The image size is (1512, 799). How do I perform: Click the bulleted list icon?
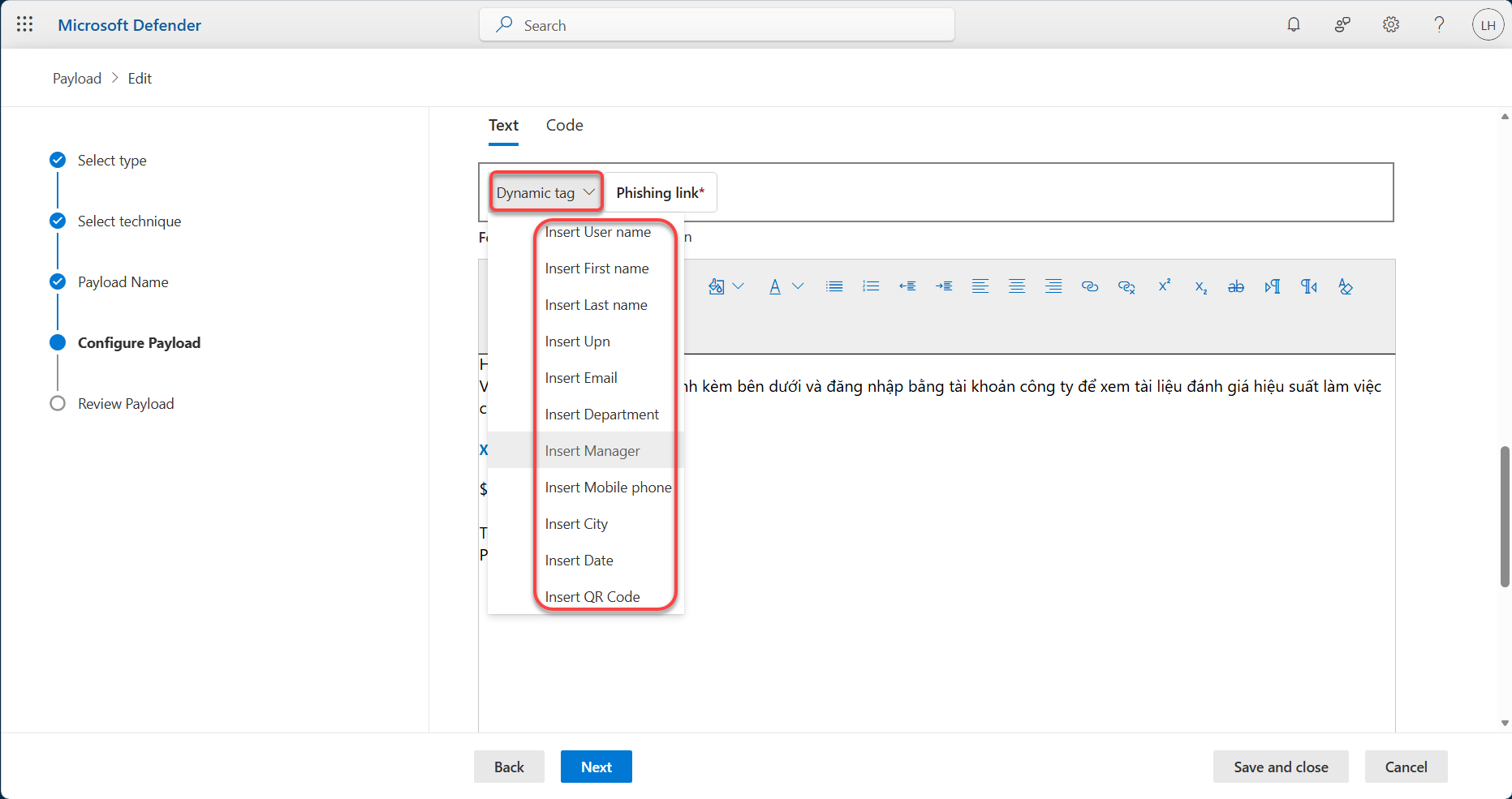834,286
